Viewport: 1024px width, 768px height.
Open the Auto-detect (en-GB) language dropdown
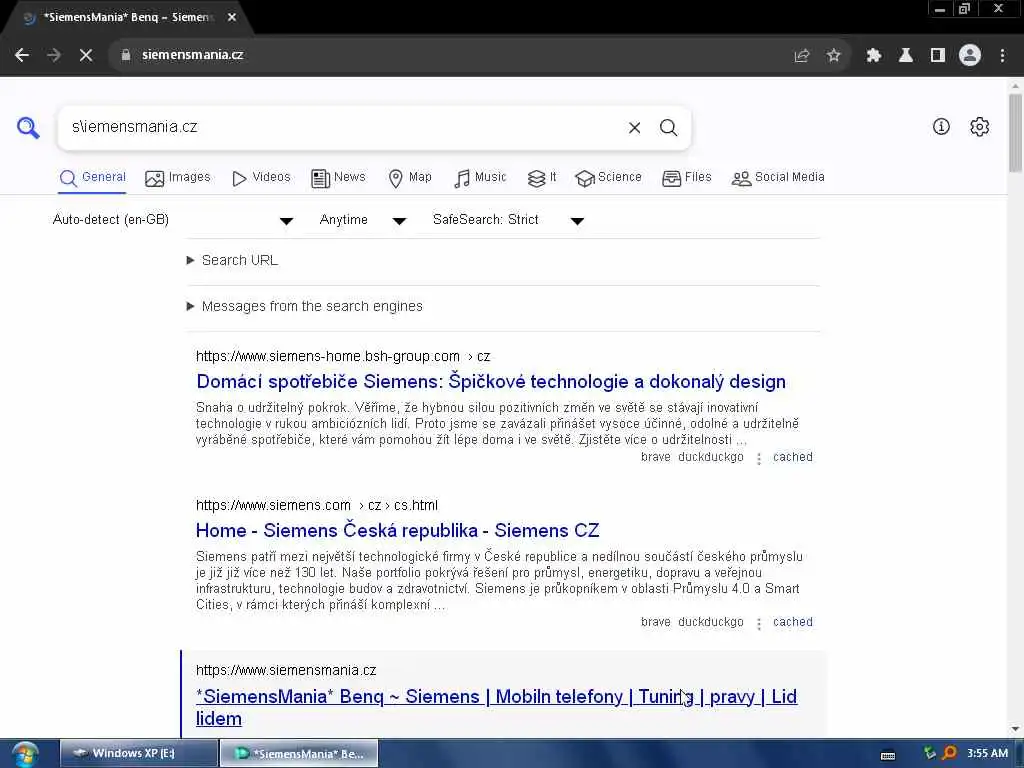tap(173, 220)
